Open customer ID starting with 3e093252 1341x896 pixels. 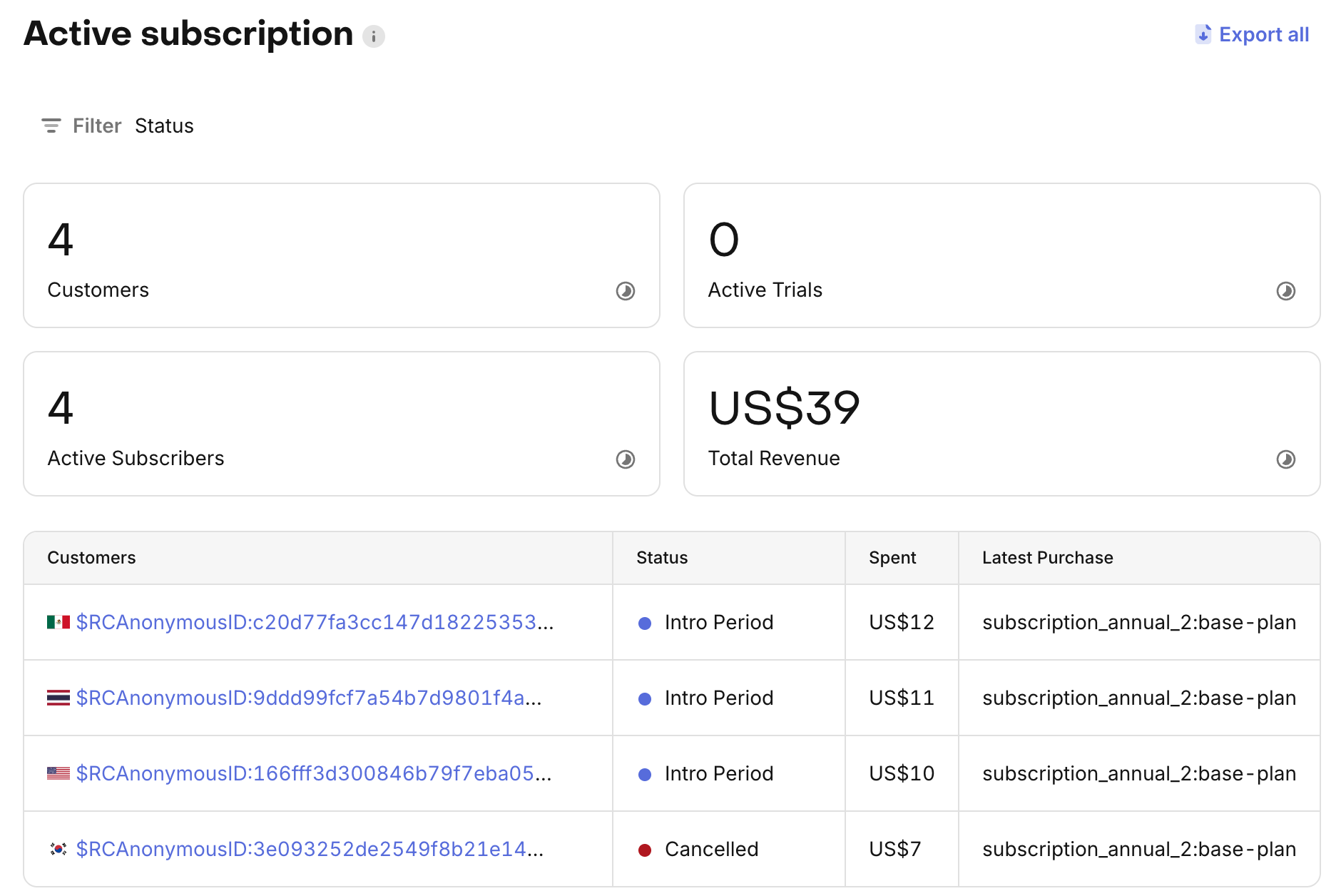(309, 849)
